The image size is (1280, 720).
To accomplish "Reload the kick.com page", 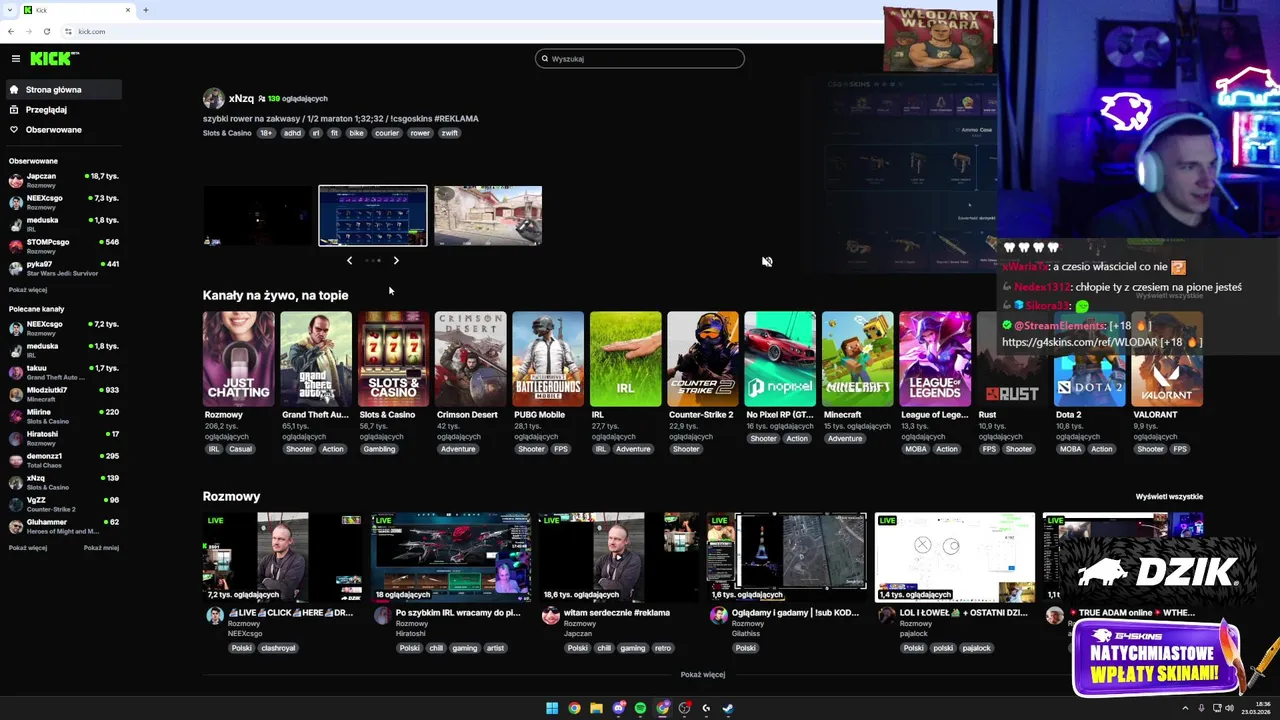I will [47, 31].
